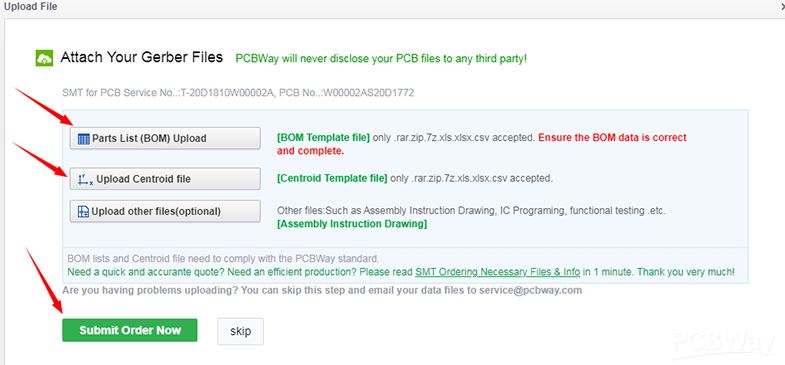
Task: Click the PCBWay watermark logo
Action: click(724, 342)
